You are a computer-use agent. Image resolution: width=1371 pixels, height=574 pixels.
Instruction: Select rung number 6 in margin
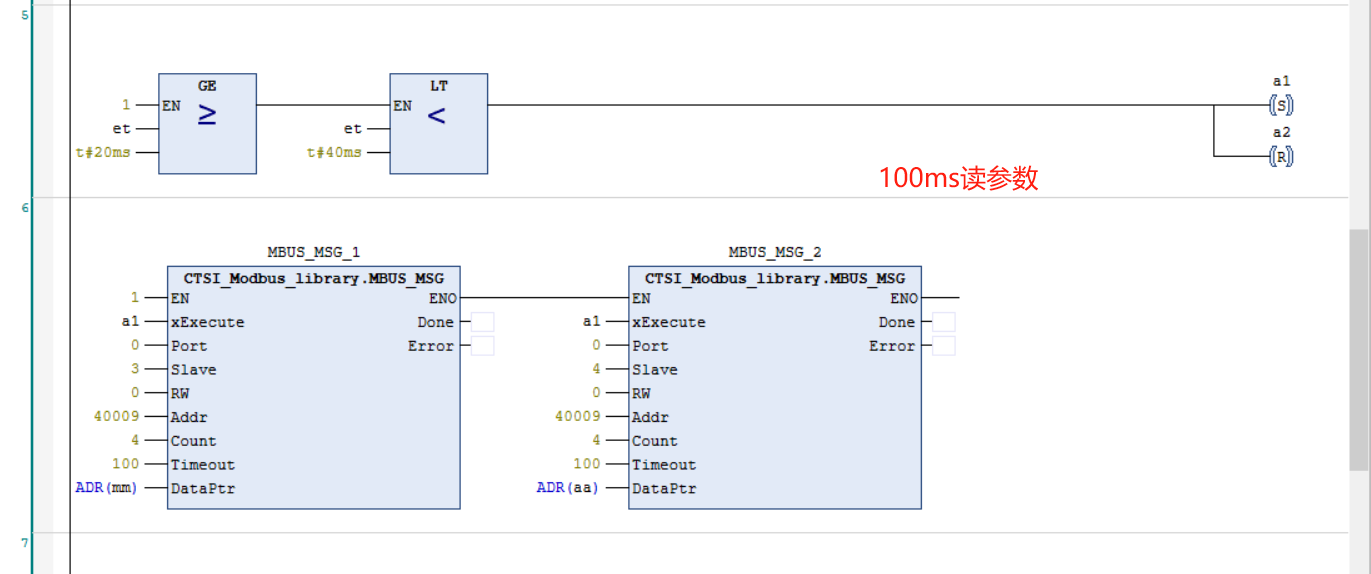tap(24, 207)
